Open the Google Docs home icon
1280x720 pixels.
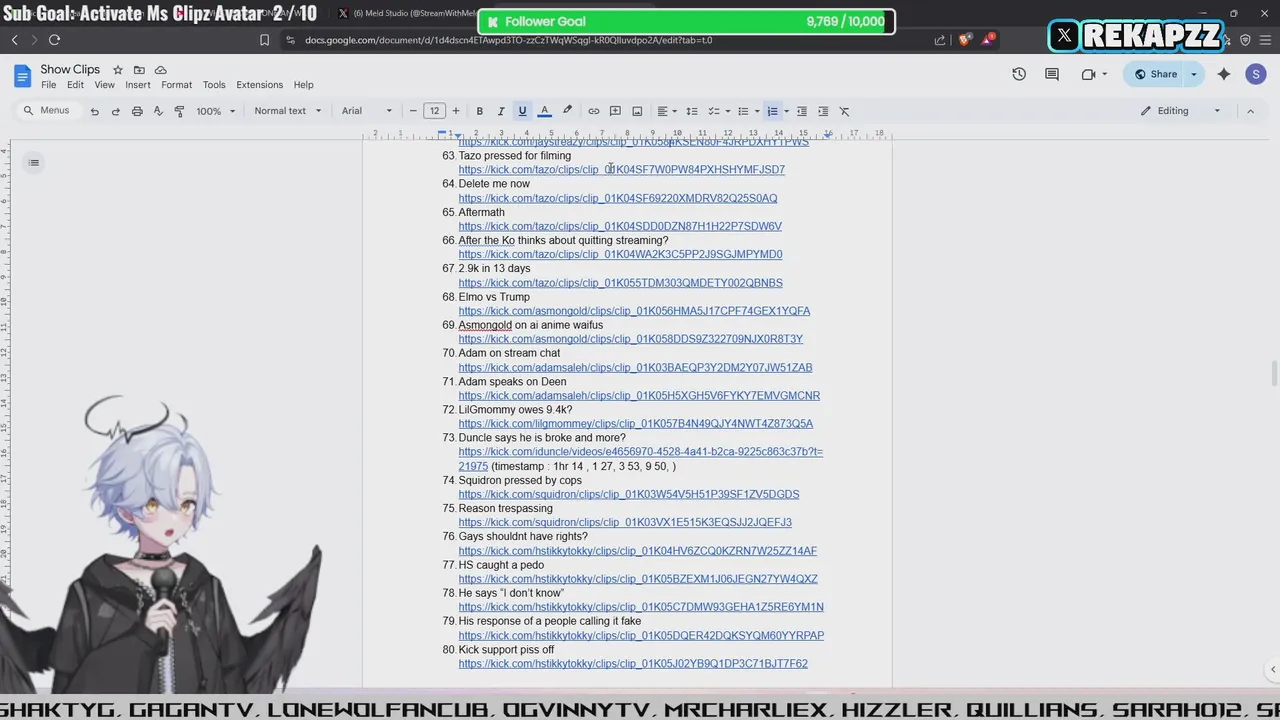(x=22, y=76)
